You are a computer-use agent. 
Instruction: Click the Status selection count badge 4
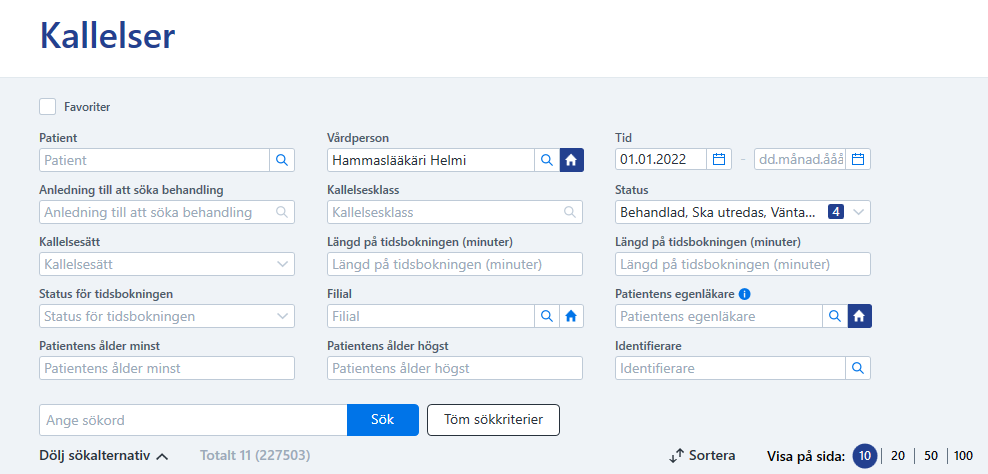[836, 212]
